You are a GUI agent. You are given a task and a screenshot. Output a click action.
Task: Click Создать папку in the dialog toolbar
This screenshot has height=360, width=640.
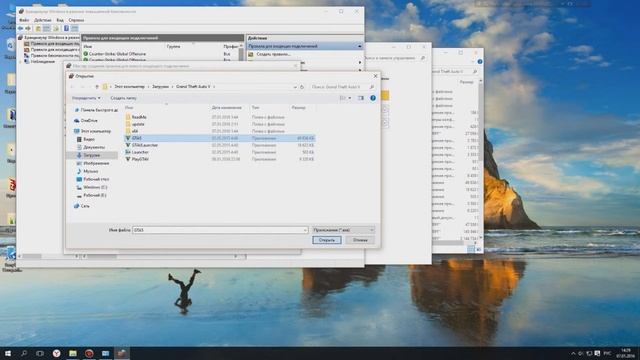tap(123, 98)
